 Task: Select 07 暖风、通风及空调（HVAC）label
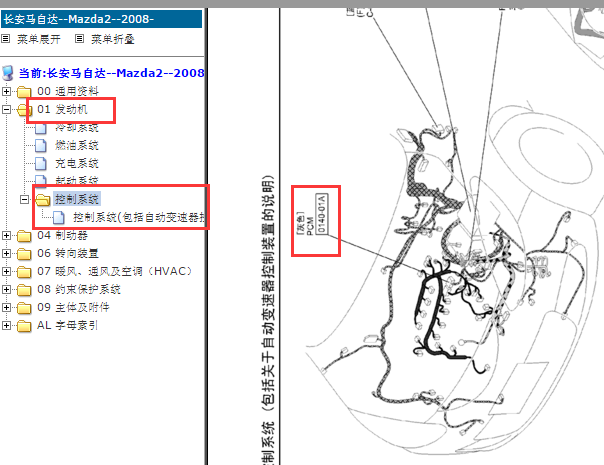coord(114,271)
